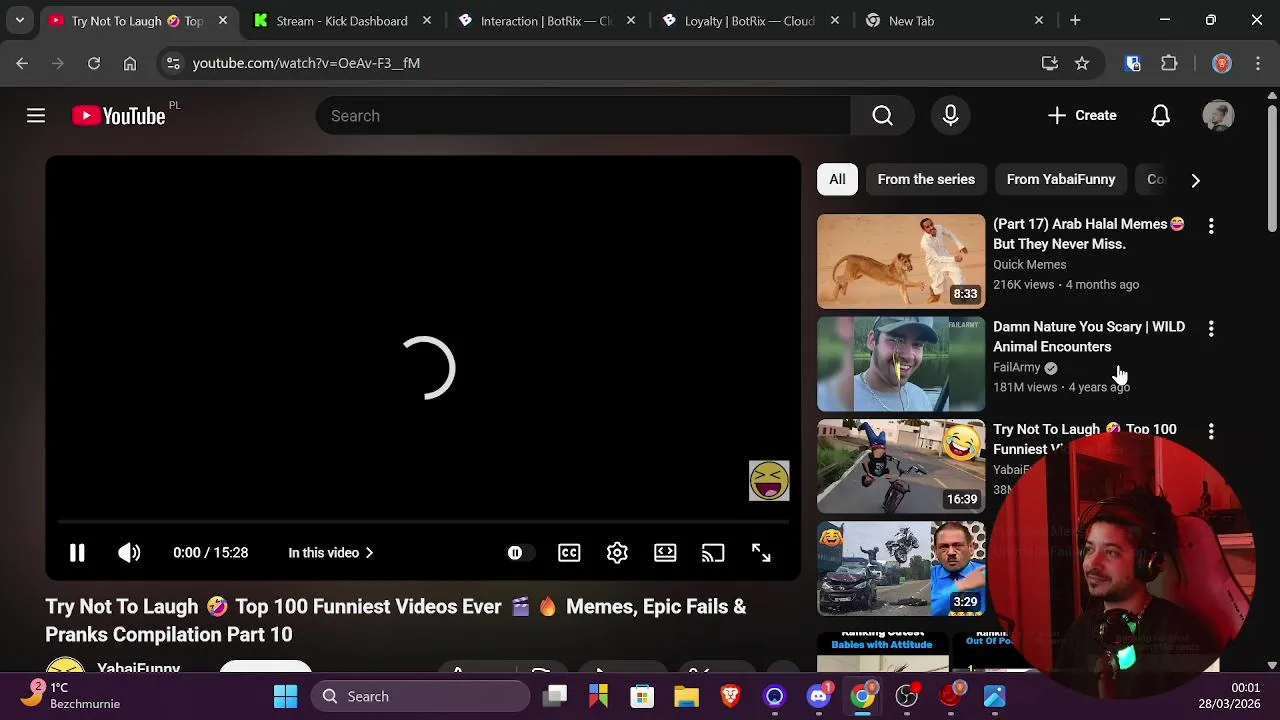Screen dimensions: 1280x720
Task: Open the YabaiFunny channel name
Action: (x=138, y=668)
